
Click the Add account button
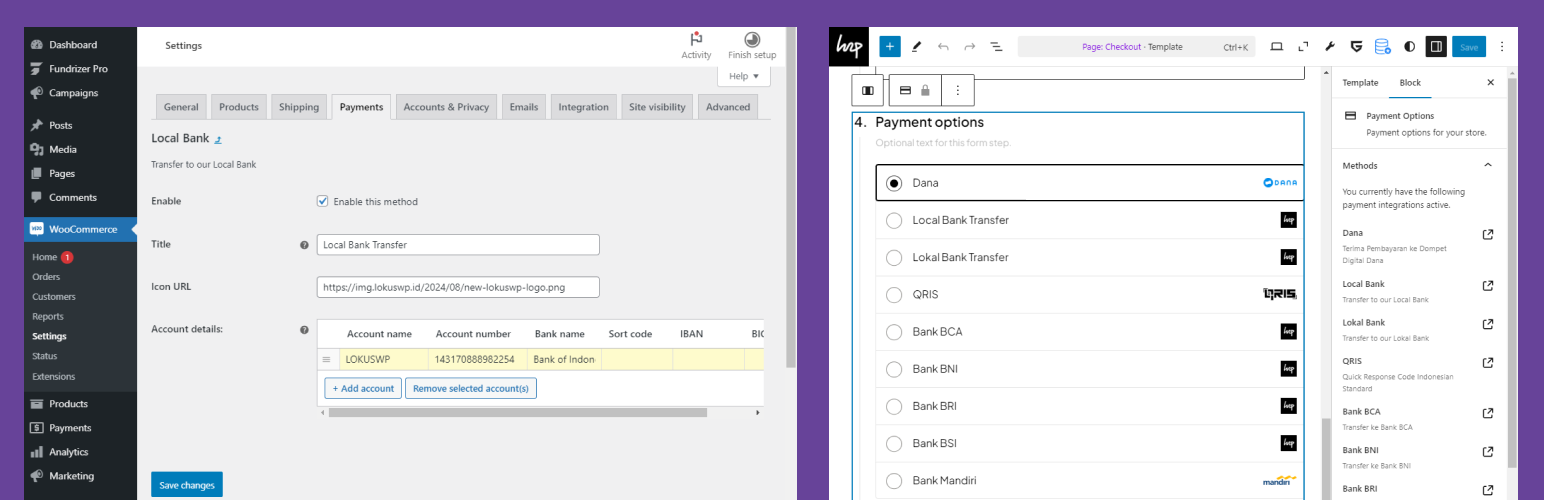tap(363, 388)
